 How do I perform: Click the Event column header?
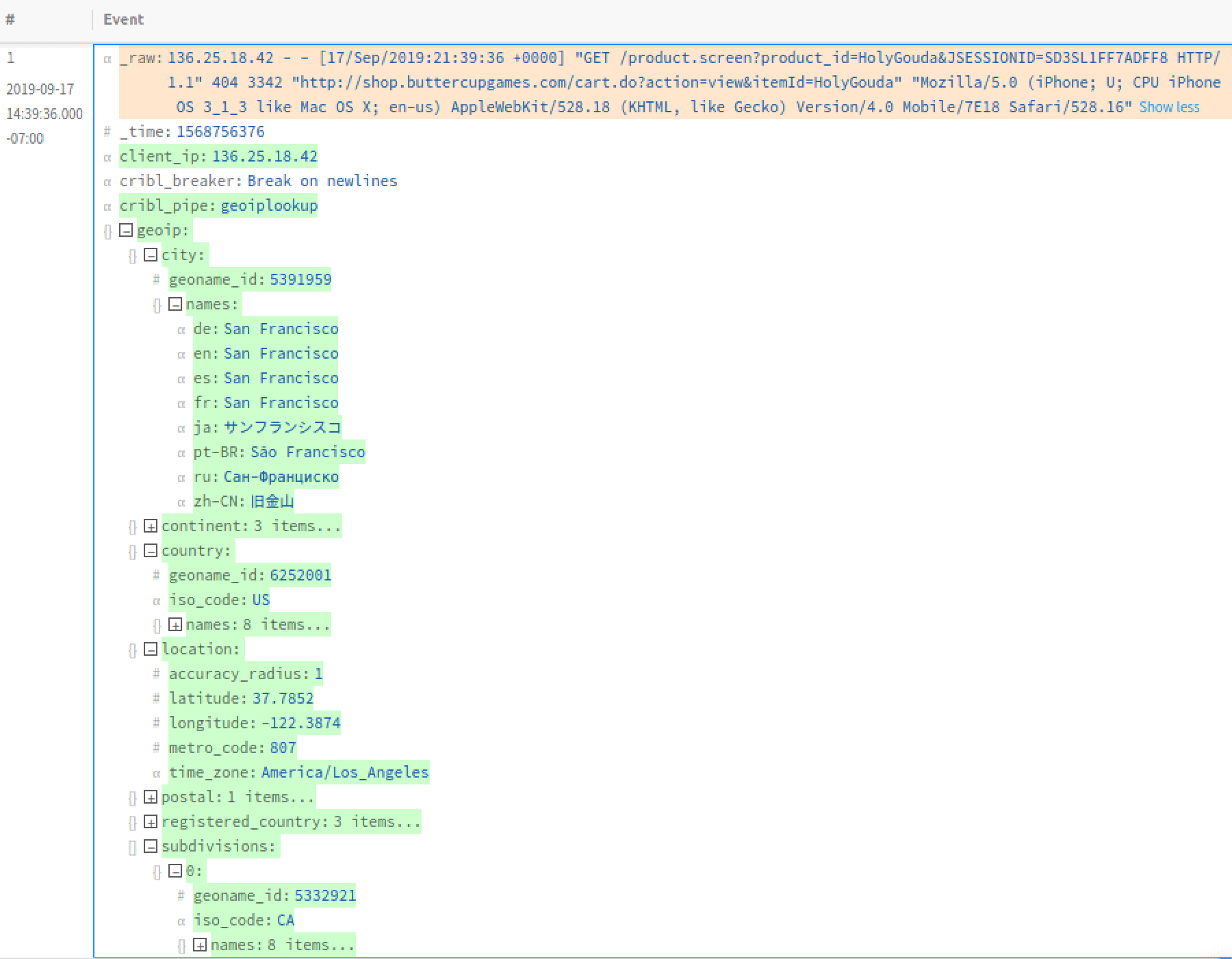click(123, 19)
